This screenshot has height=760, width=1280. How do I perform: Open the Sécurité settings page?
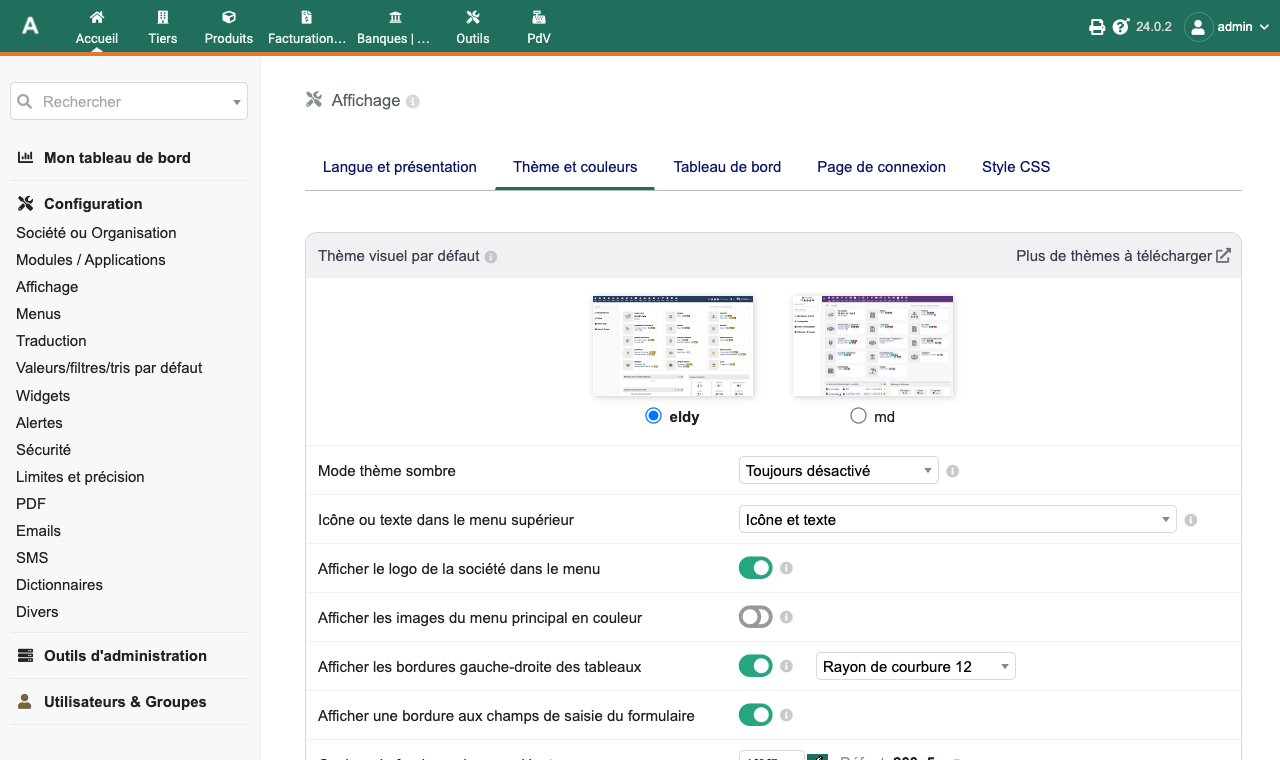coord(43,450)
